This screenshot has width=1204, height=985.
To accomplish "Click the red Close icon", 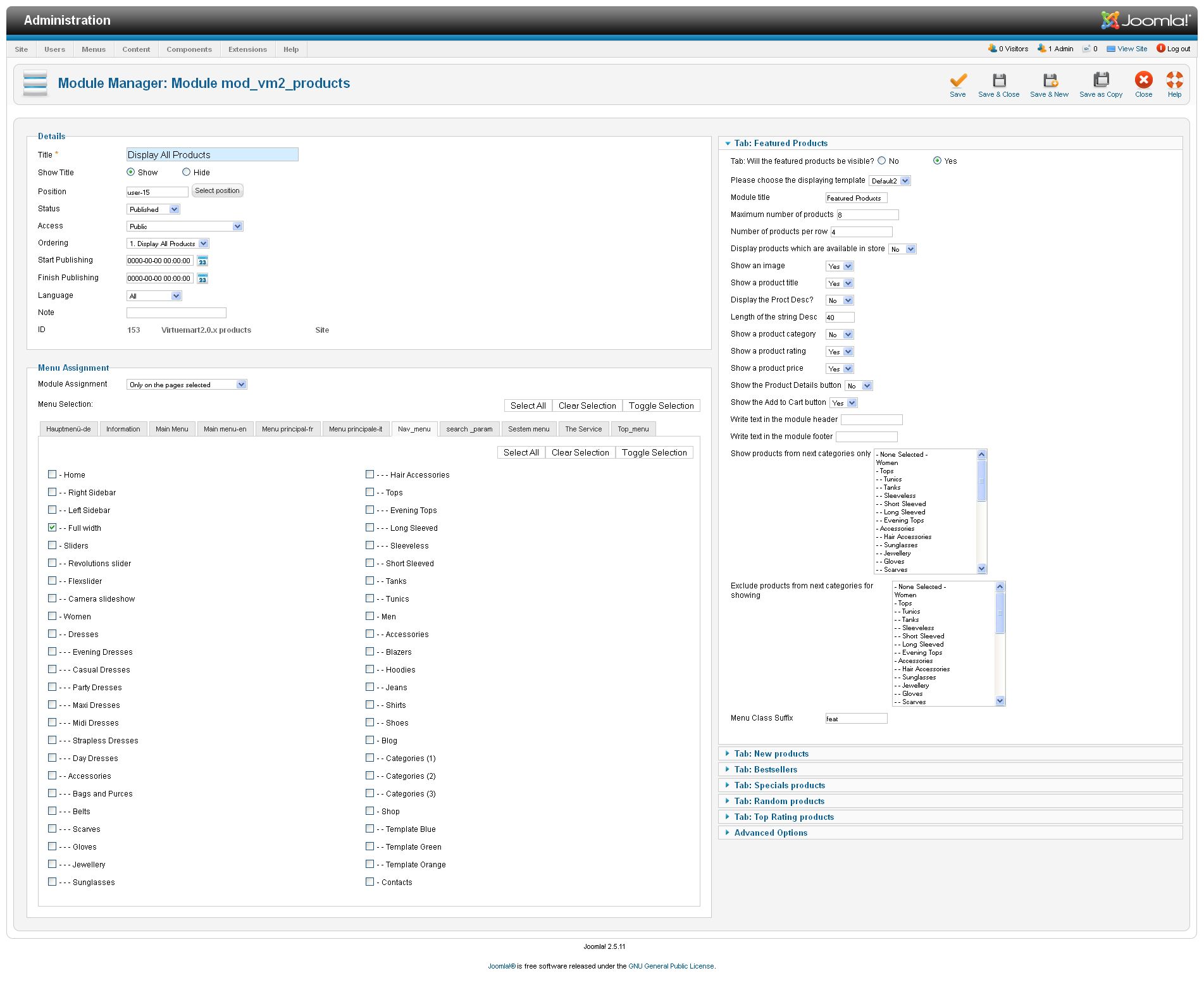I will click(1143, 80).
